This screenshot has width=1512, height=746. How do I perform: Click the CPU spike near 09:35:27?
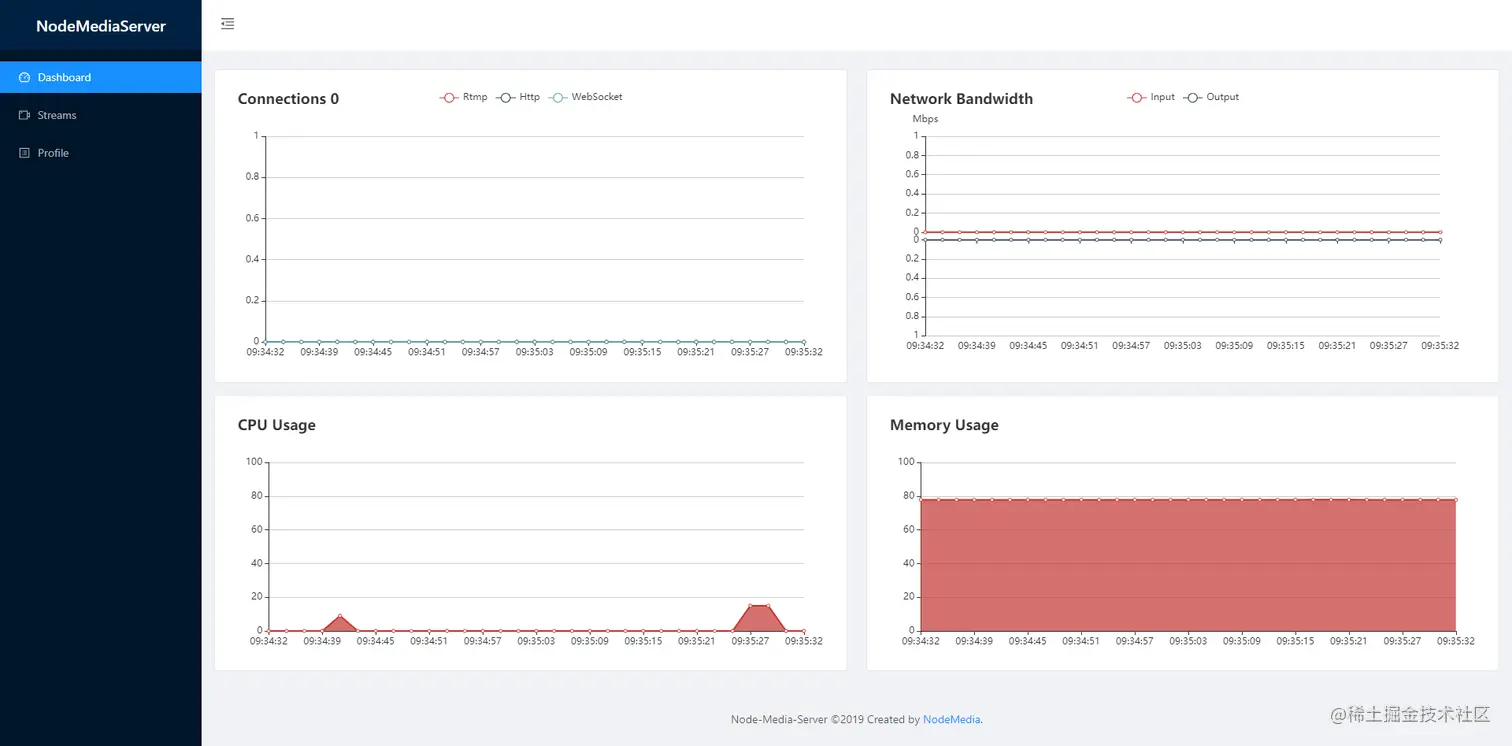pos(758,618)
